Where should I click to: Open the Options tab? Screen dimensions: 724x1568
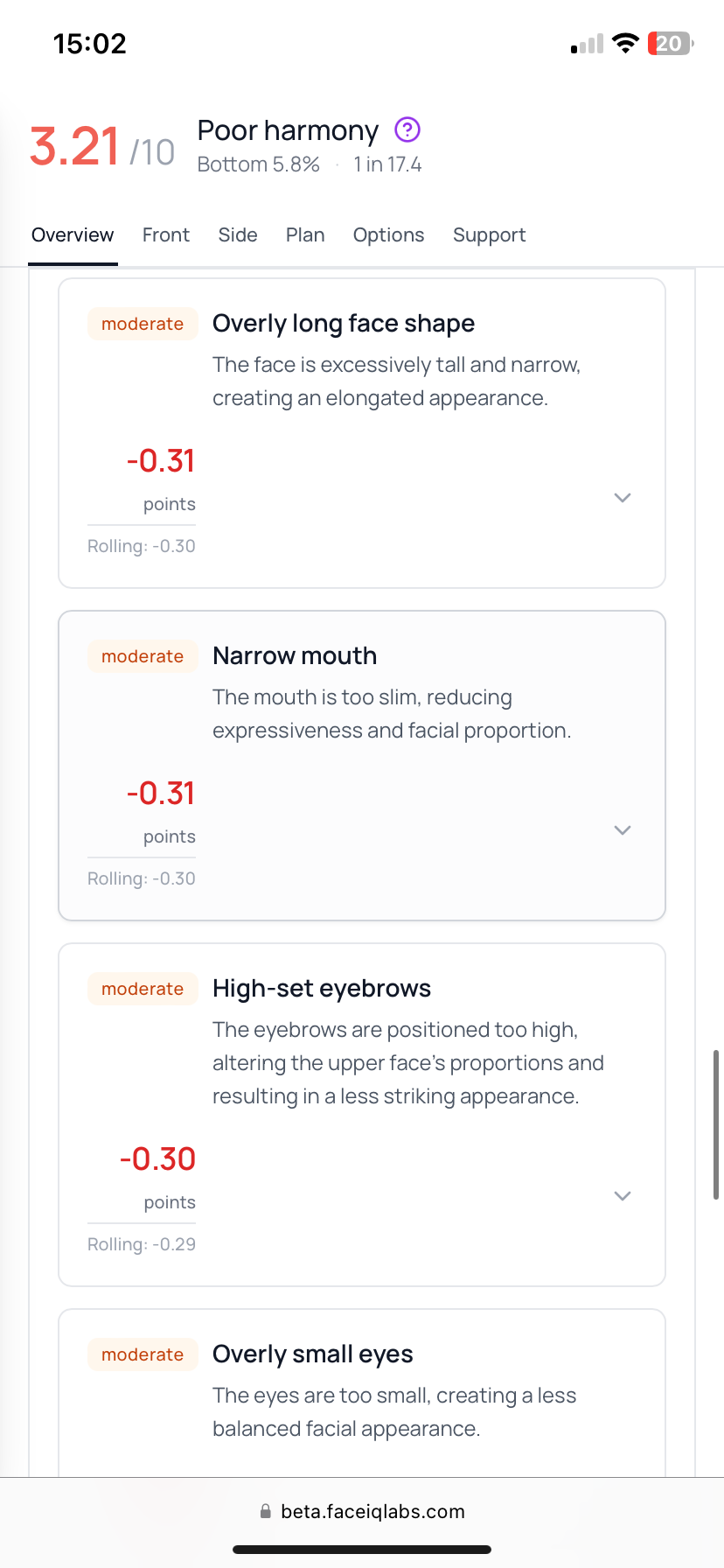pyautogui.click(x=388, y=235)
